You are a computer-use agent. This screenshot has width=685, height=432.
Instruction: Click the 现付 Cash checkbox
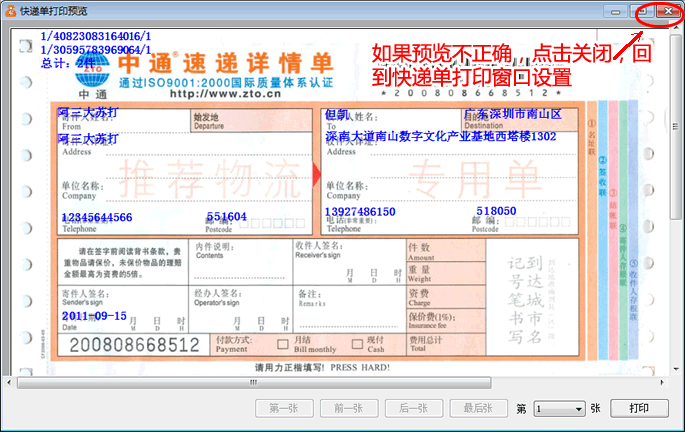tap(357, 344)
